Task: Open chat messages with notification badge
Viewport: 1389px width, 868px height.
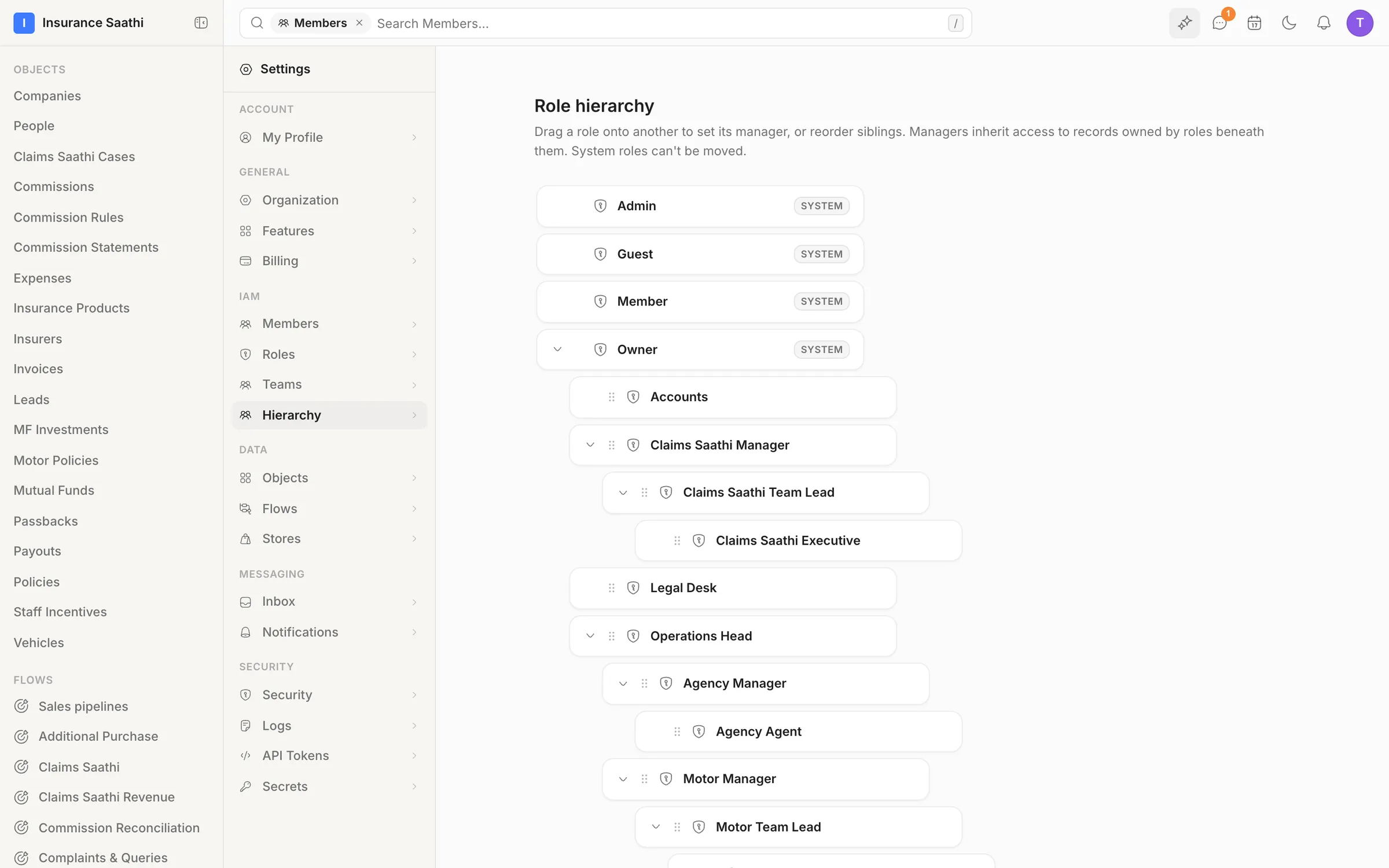Action: point(1219,23)
